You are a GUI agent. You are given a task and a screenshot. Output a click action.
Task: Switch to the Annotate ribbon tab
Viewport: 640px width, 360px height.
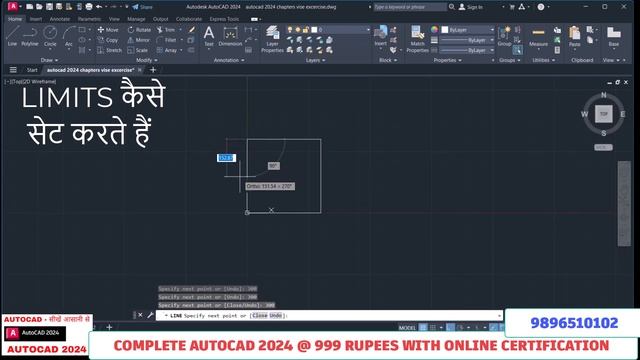click(x=60, y=19)
